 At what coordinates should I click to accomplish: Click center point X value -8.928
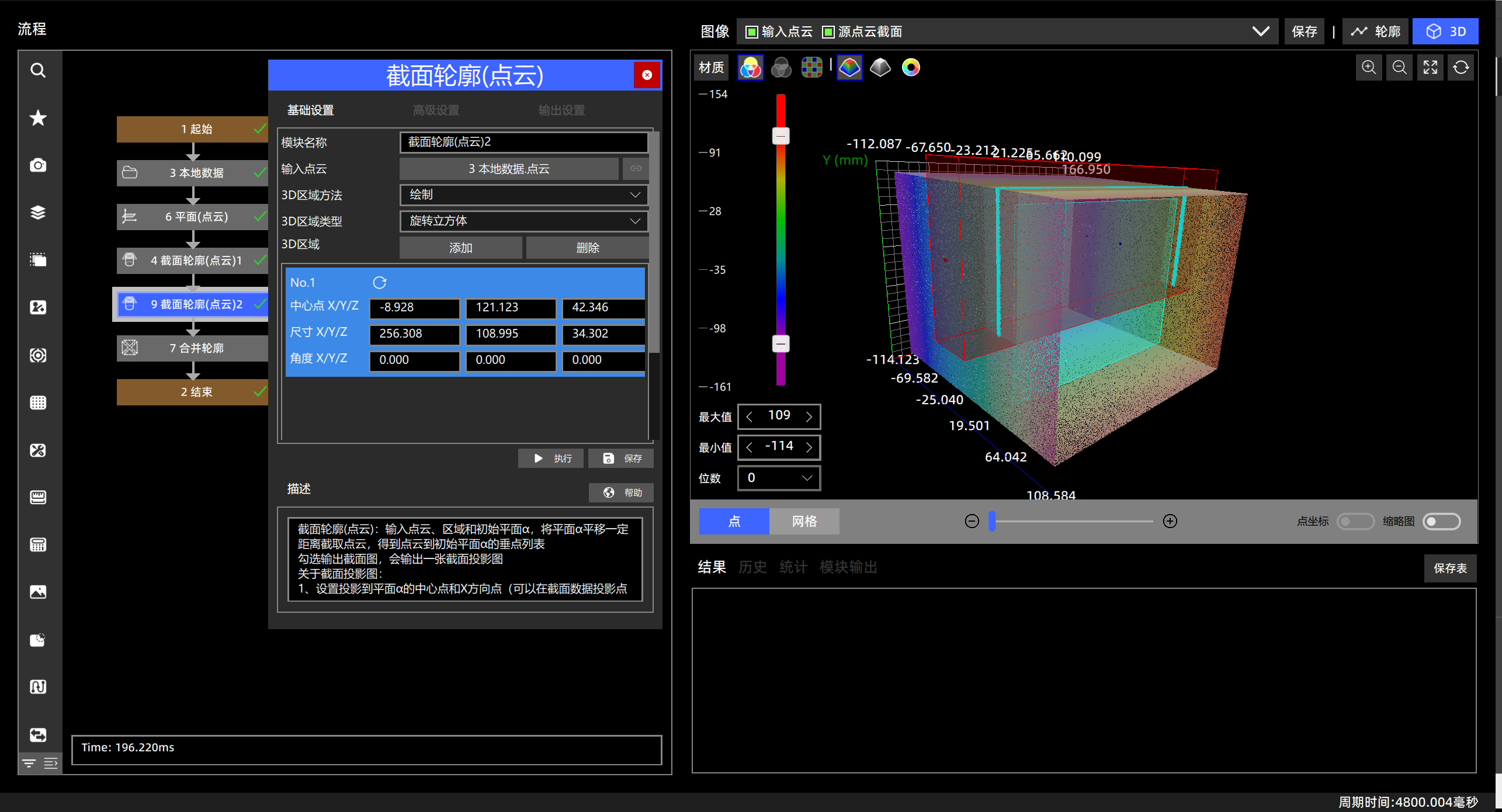tap(415, 308)
